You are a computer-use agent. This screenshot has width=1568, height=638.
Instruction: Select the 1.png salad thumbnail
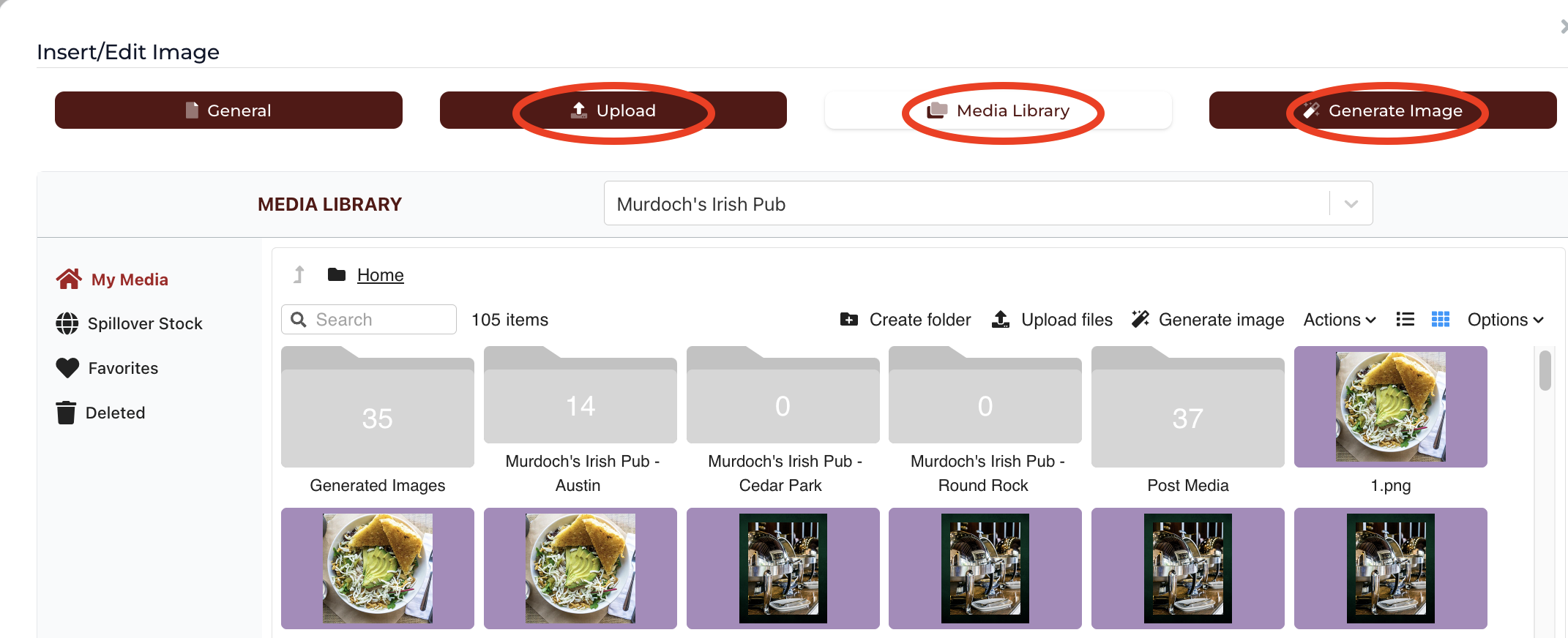pos(1390,407)
